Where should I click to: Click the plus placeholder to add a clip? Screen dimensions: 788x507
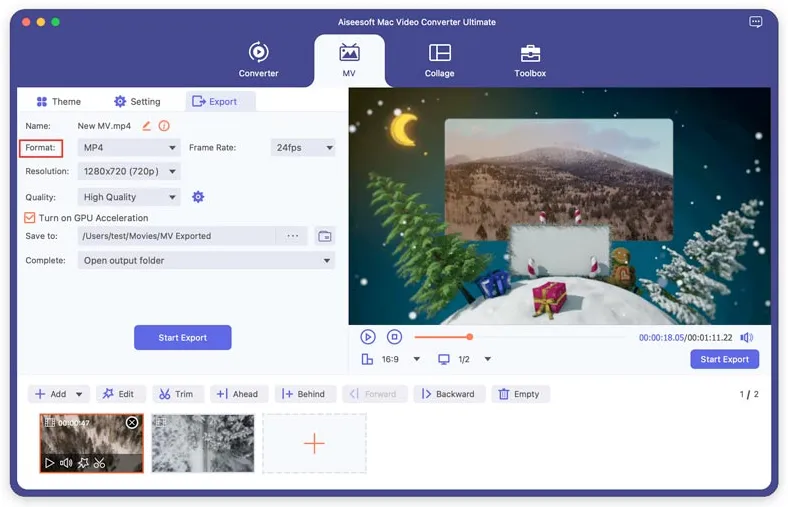pyautogui.click(x=315, y=443)
